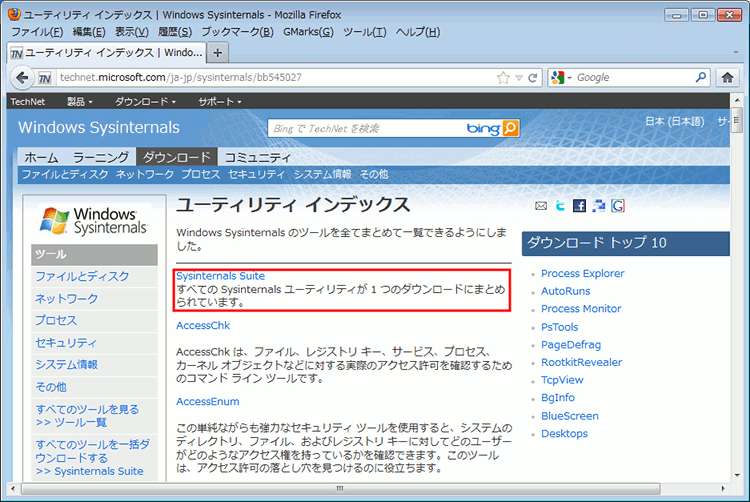Select ファイルとディスク in the left sidebar

[82, 276]
